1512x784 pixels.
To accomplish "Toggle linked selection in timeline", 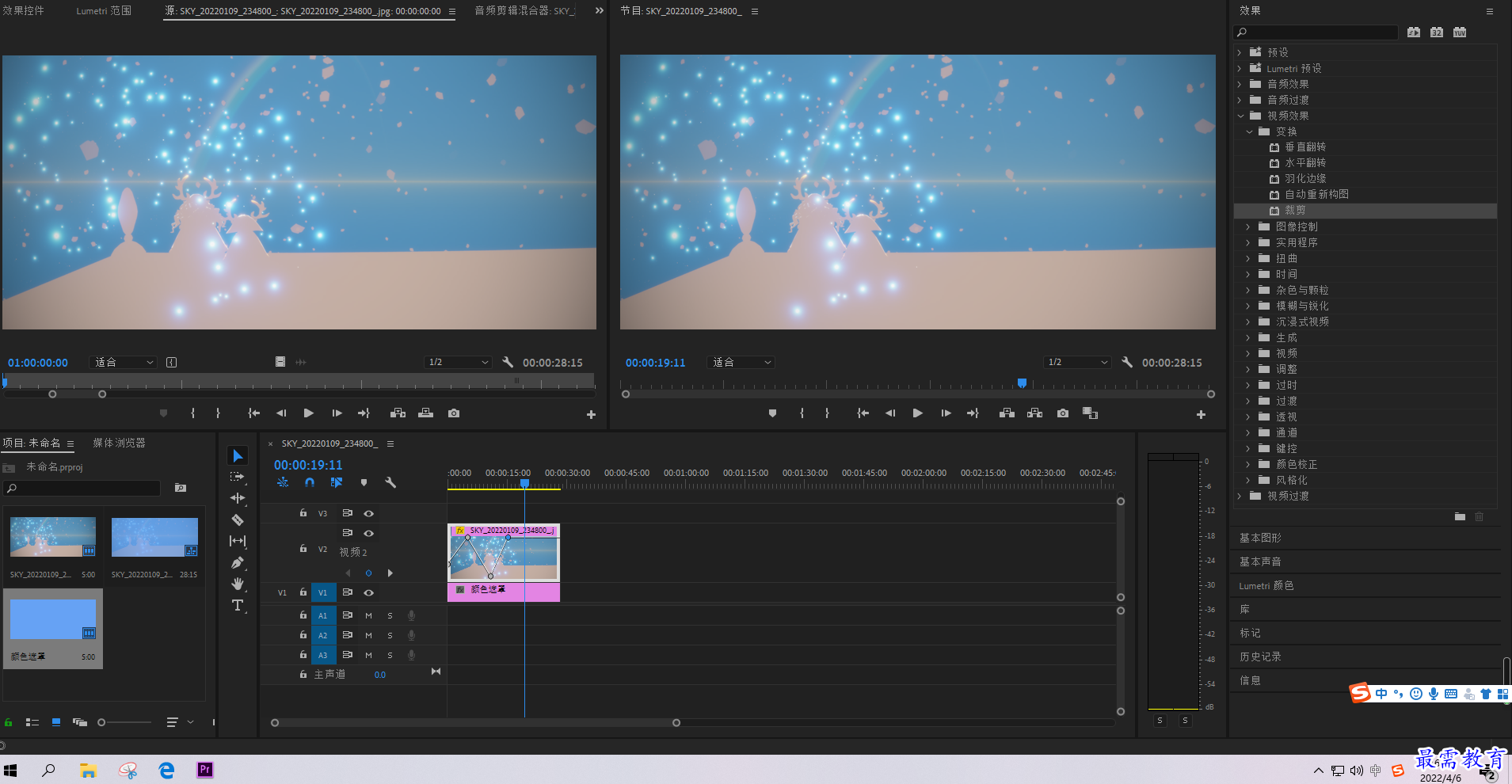I will tap(337, 482).
